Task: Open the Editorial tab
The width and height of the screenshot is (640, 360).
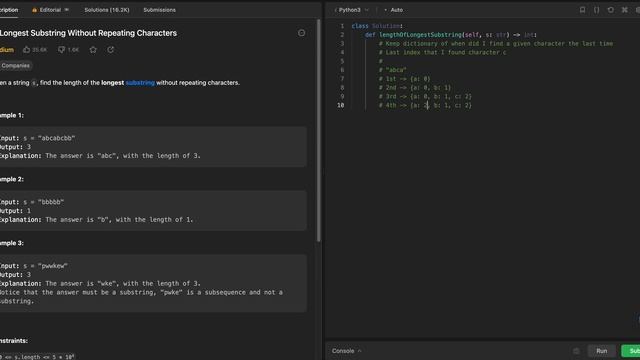Action: click(x=50, y=10)
